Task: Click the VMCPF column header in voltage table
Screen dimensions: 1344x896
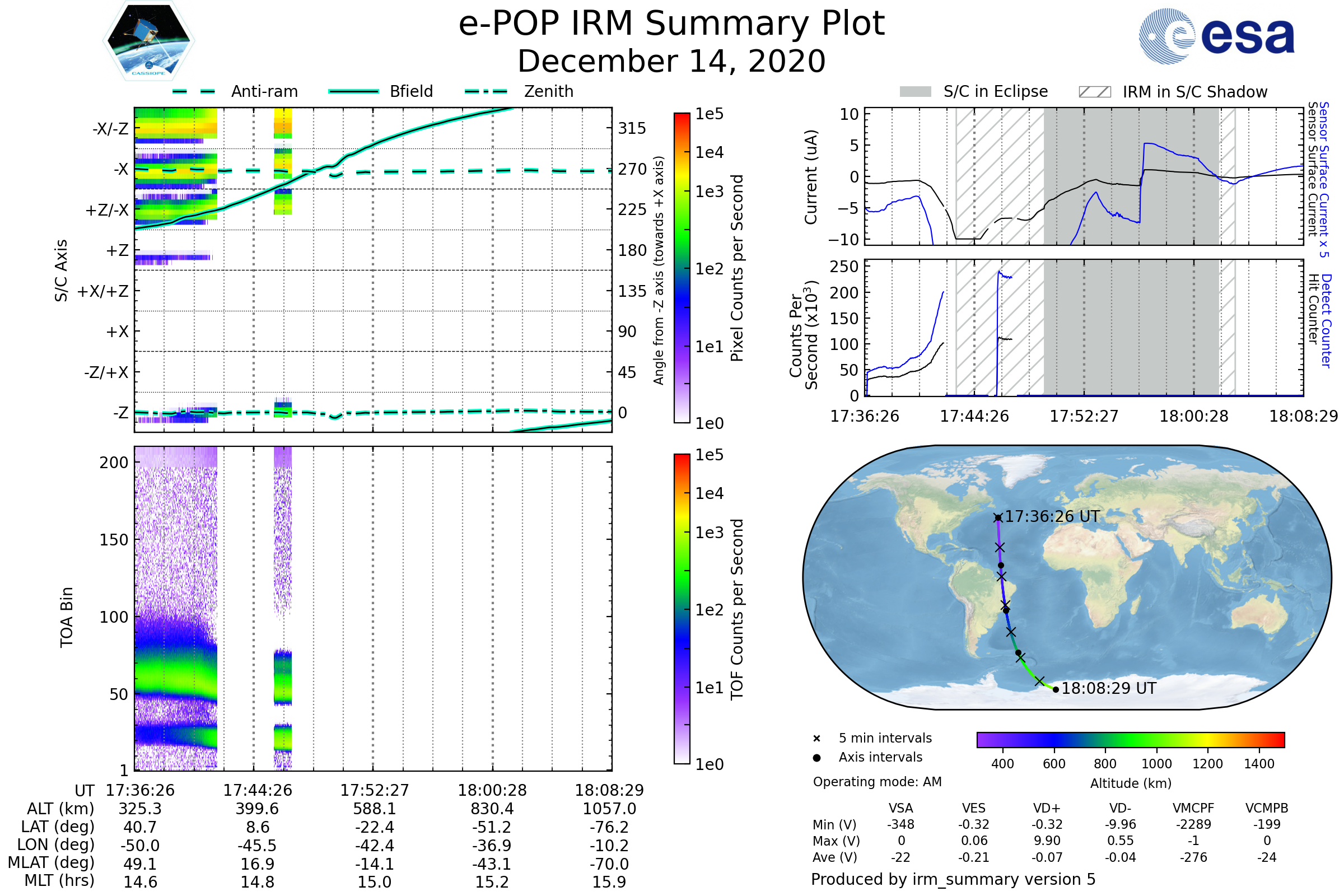Action: pyautogui.click(x=1193, y=808)
